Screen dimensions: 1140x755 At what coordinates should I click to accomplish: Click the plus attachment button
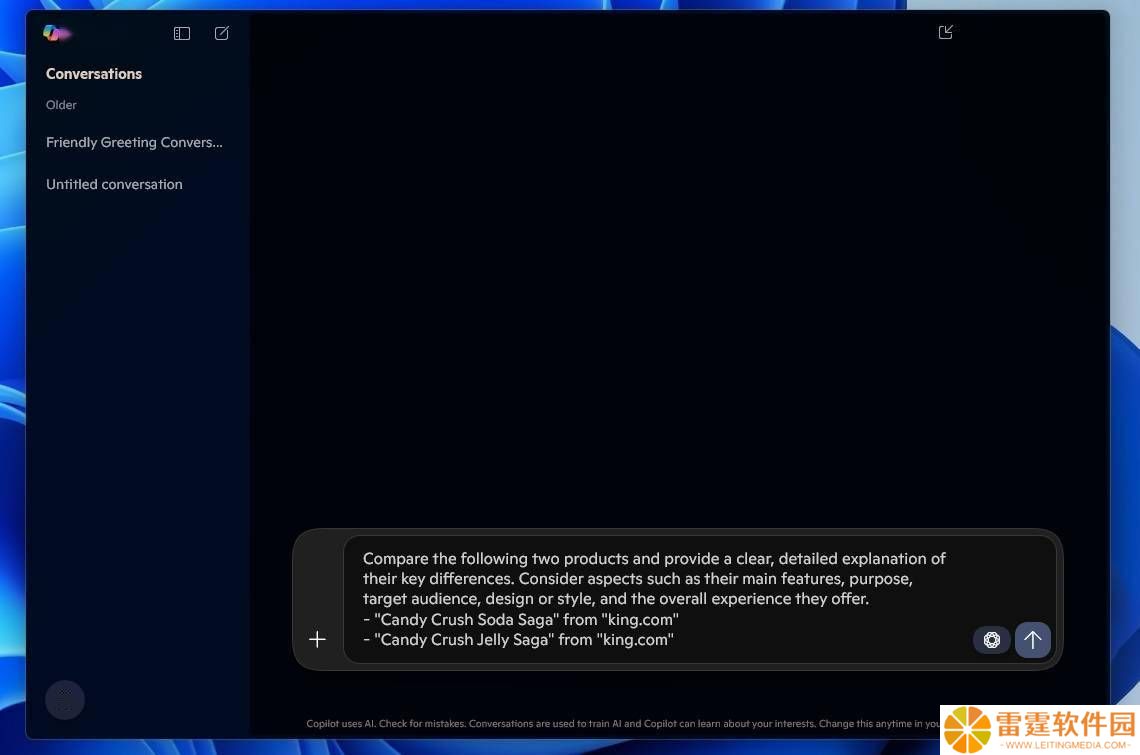[317, 639]
